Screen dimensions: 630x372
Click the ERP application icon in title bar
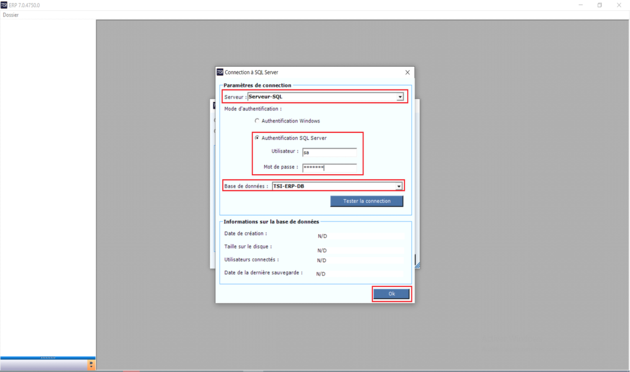point(4,5)
